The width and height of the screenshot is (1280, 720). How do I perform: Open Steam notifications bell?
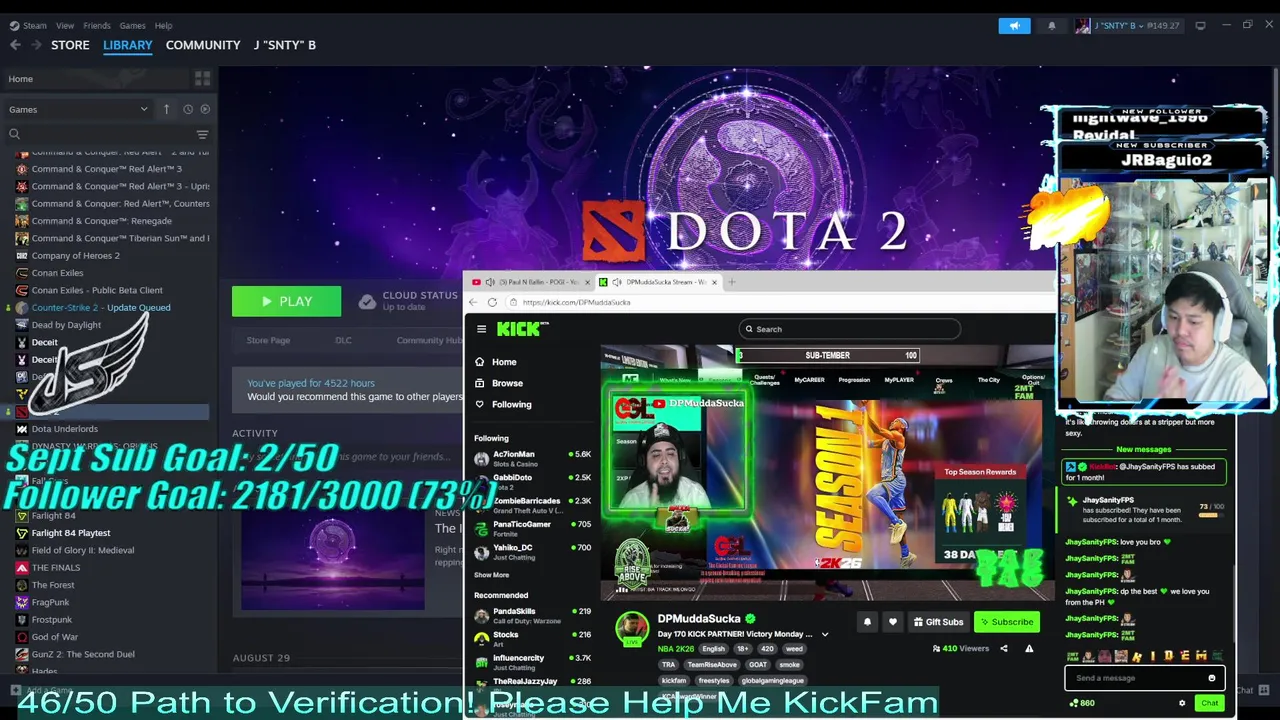coord(1051,26)
